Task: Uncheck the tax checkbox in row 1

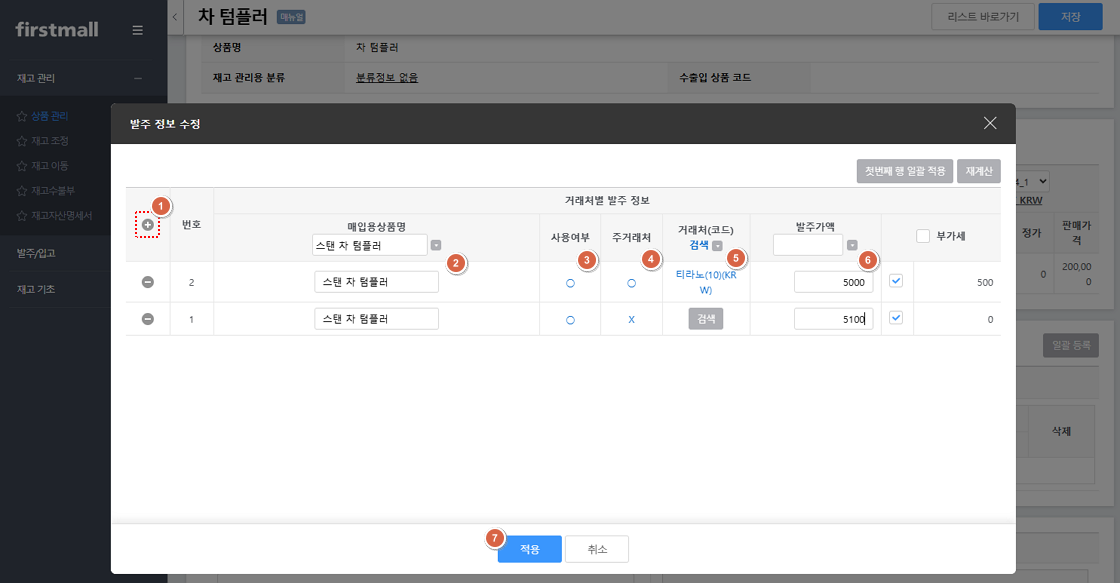Action: point(896,317)
